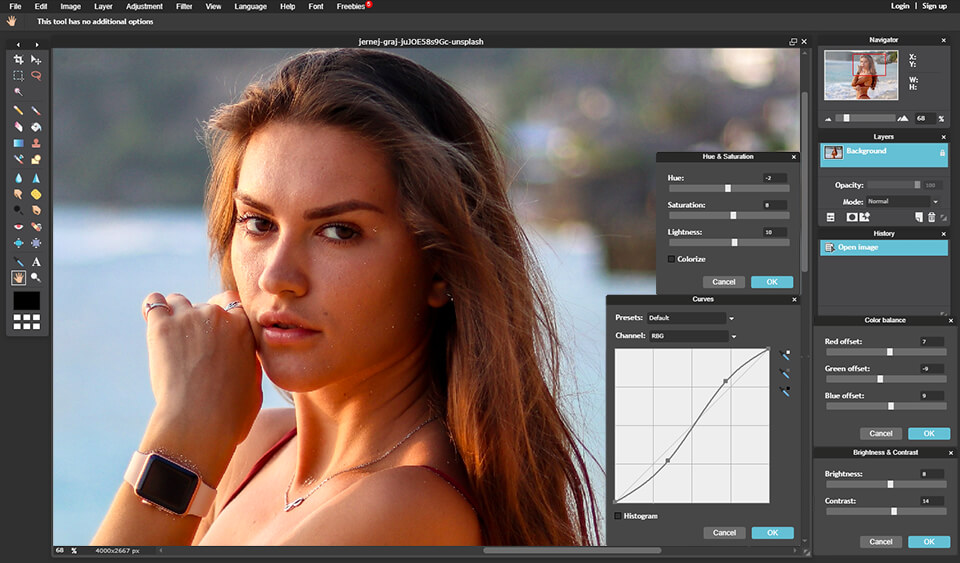The image size is (960, 563).
Task: Select the Crop tool
Action: coord(18,60)
